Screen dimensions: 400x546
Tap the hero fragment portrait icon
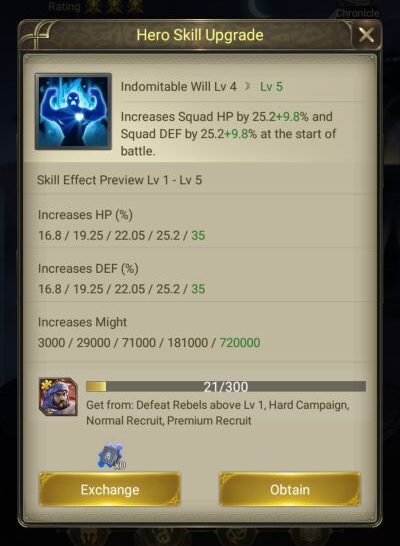point(58,397)
